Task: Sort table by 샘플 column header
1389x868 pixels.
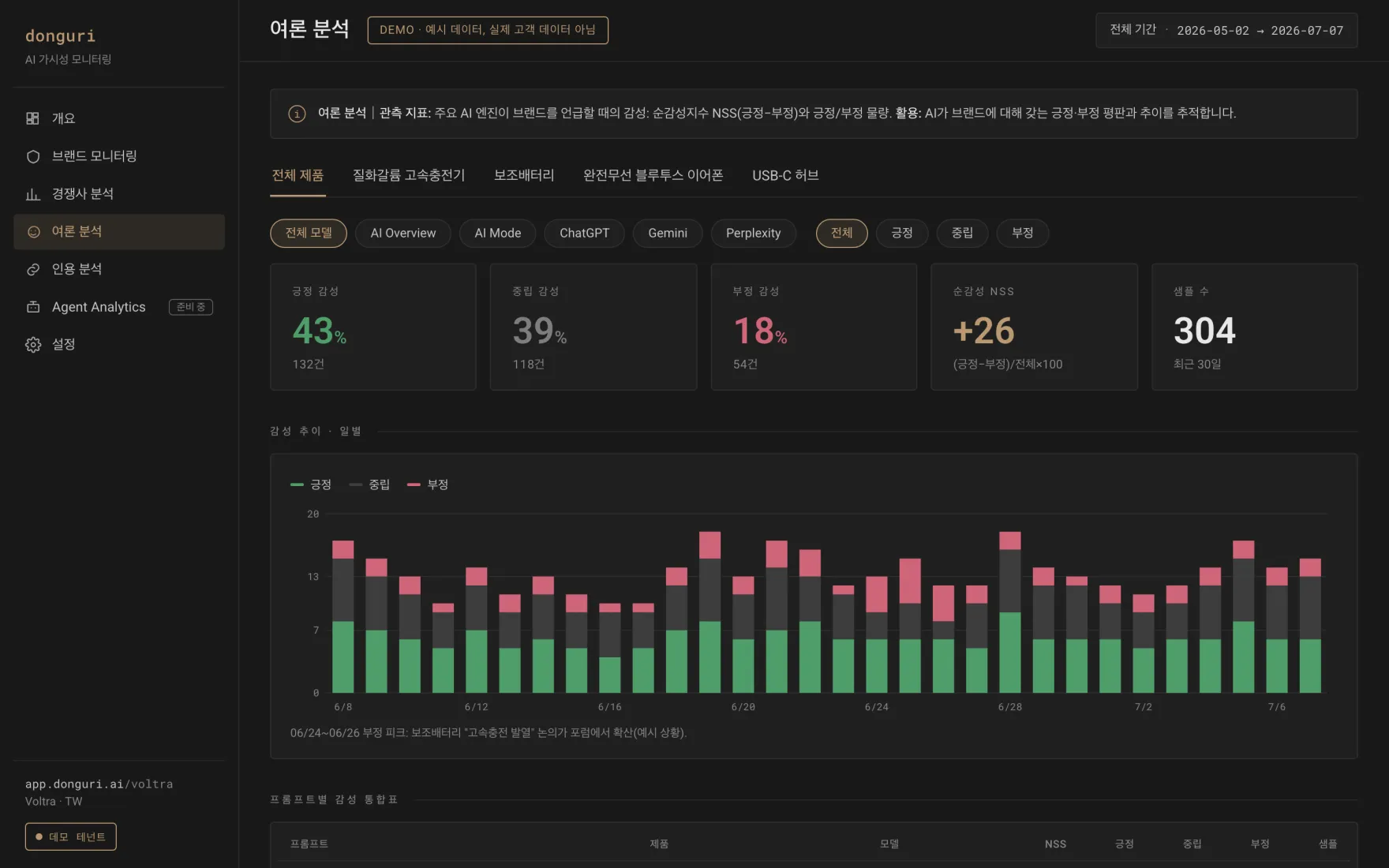Action: click(x=1328, y=844)
